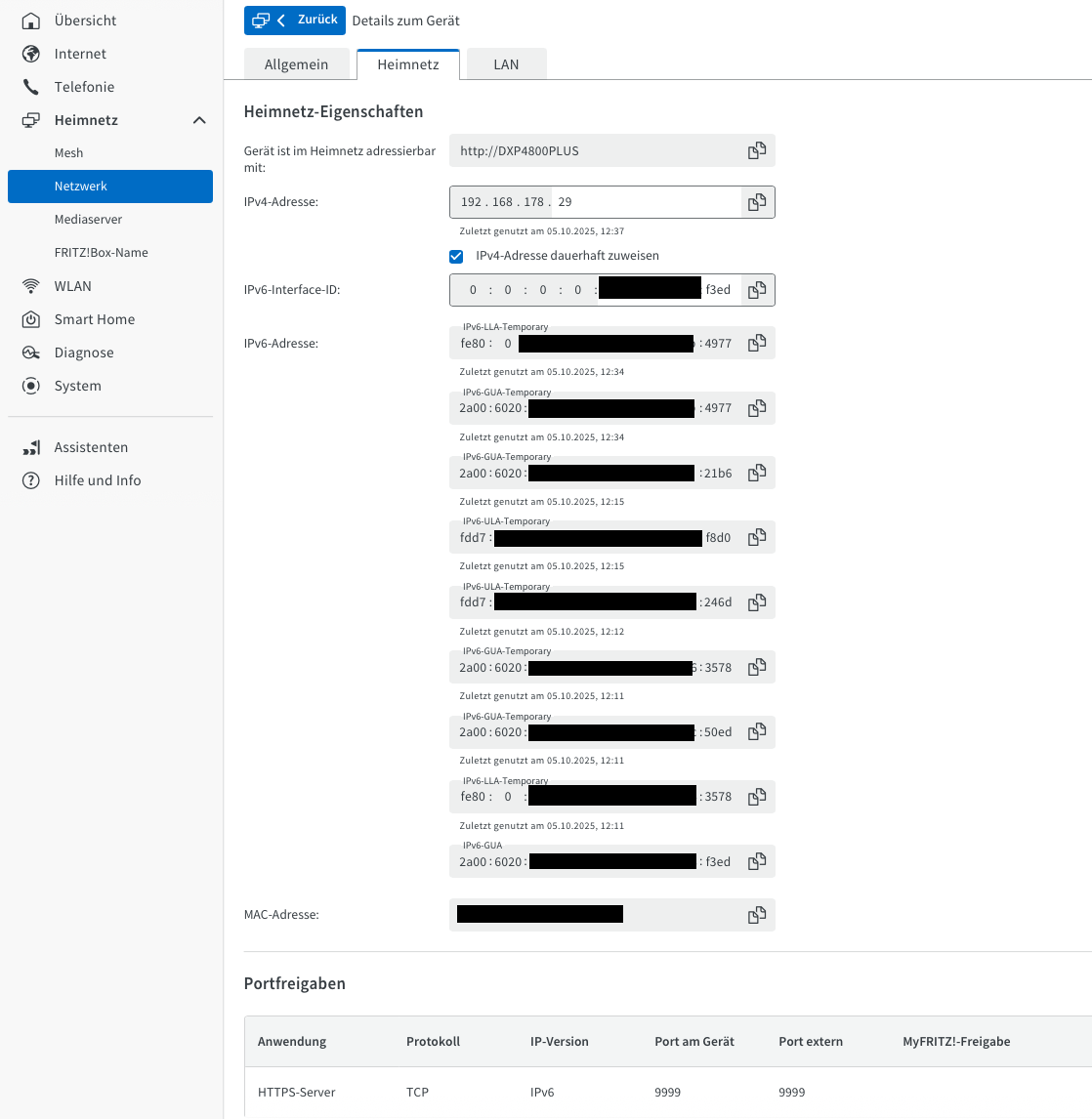Click the Protokoll column header
The height and width of the screenshot is (1119, 1092).
point(434,1041)
